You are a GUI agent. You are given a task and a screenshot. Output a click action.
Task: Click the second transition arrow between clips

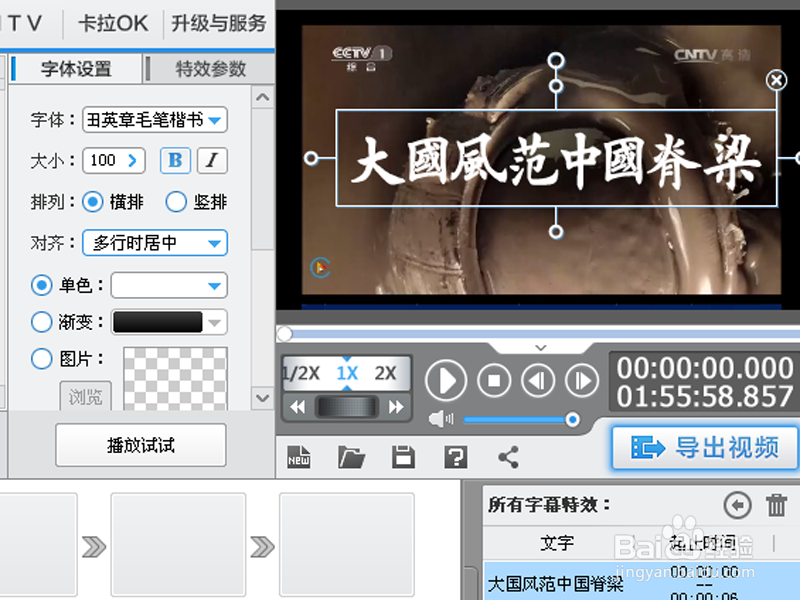pyautogui.click(x=262, y=546)
